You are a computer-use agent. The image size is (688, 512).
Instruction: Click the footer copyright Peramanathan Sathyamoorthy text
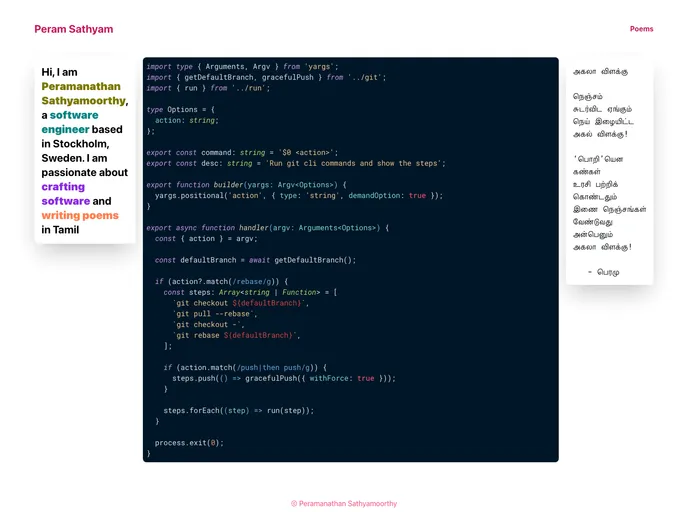pos(343,503)
